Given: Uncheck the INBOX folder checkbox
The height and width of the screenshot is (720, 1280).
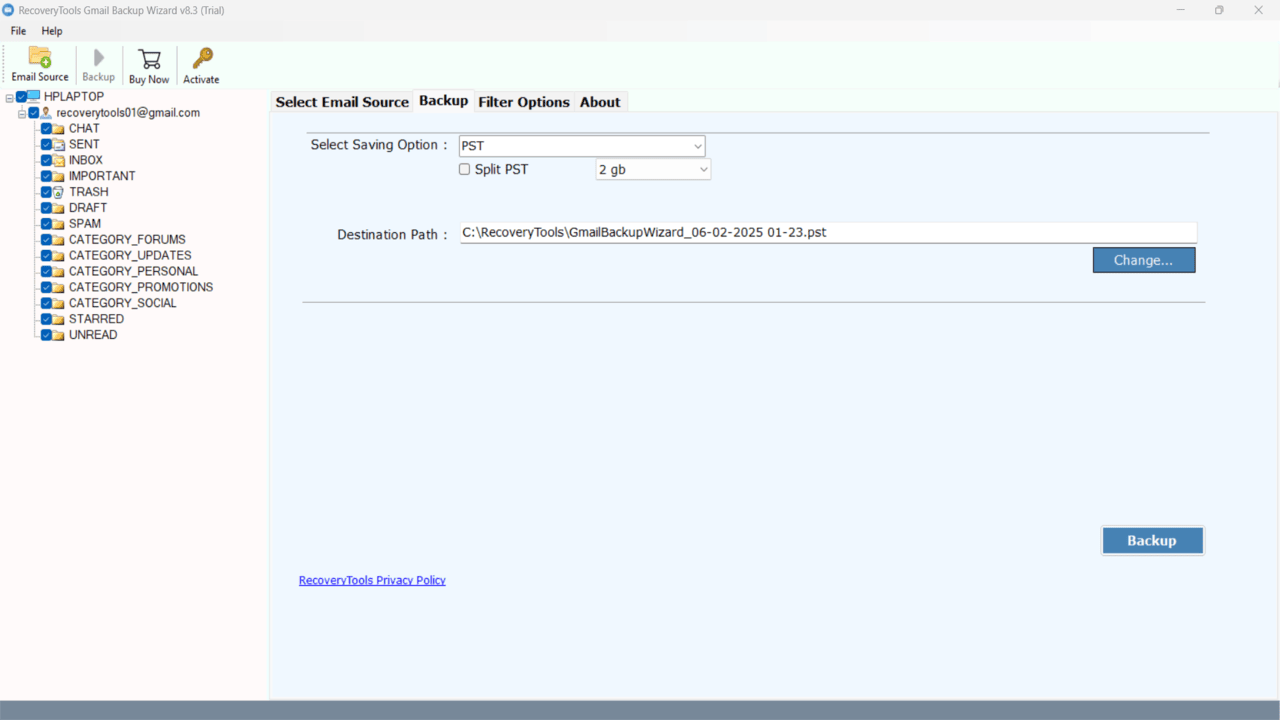Looking at the screenshot, I should click(46, 161).
